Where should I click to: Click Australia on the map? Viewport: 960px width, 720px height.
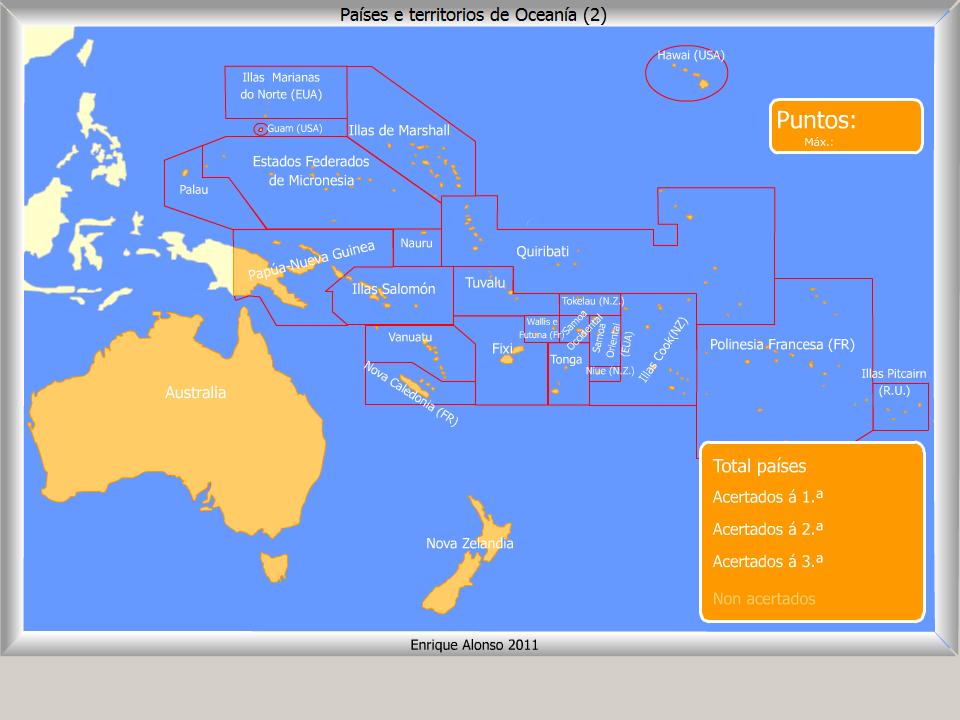[195, 393]
